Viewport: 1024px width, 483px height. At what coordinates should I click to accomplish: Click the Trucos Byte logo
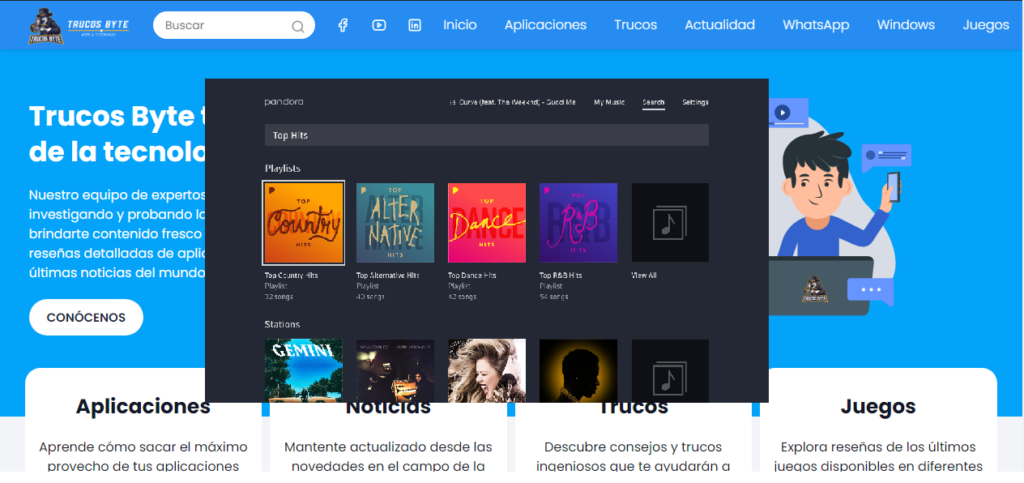(79, 26)
